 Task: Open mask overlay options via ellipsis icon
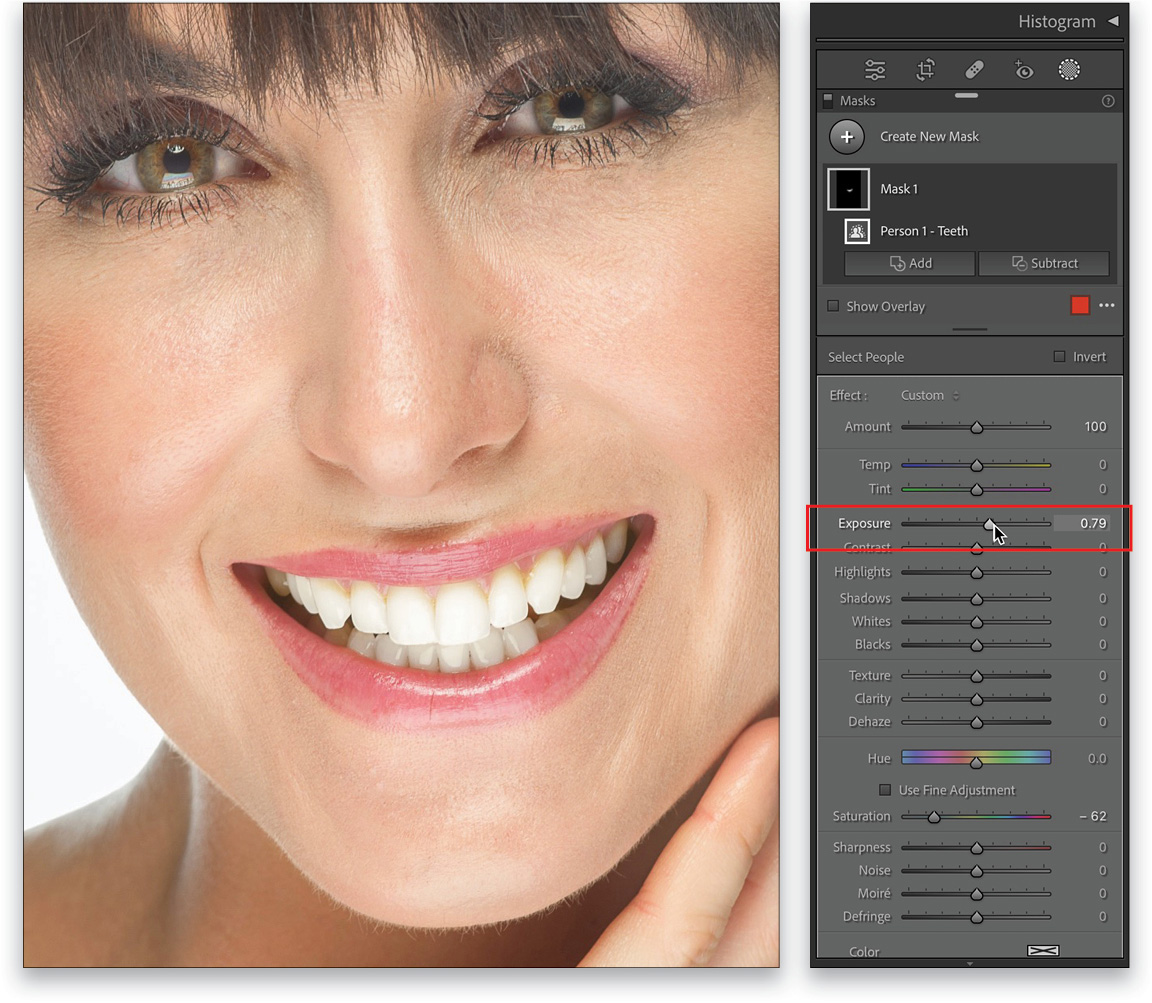click(x=1108, y=306)
